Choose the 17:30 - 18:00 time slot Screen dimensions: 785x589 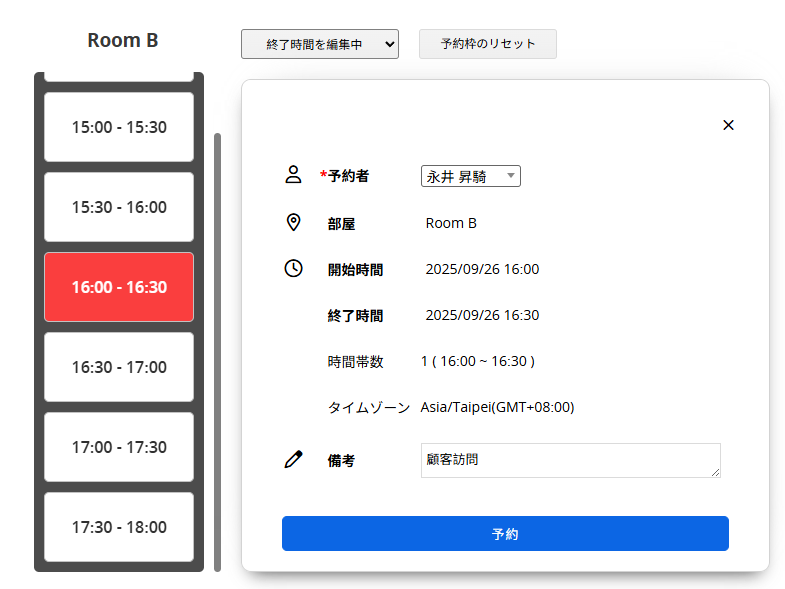(119, 527)
